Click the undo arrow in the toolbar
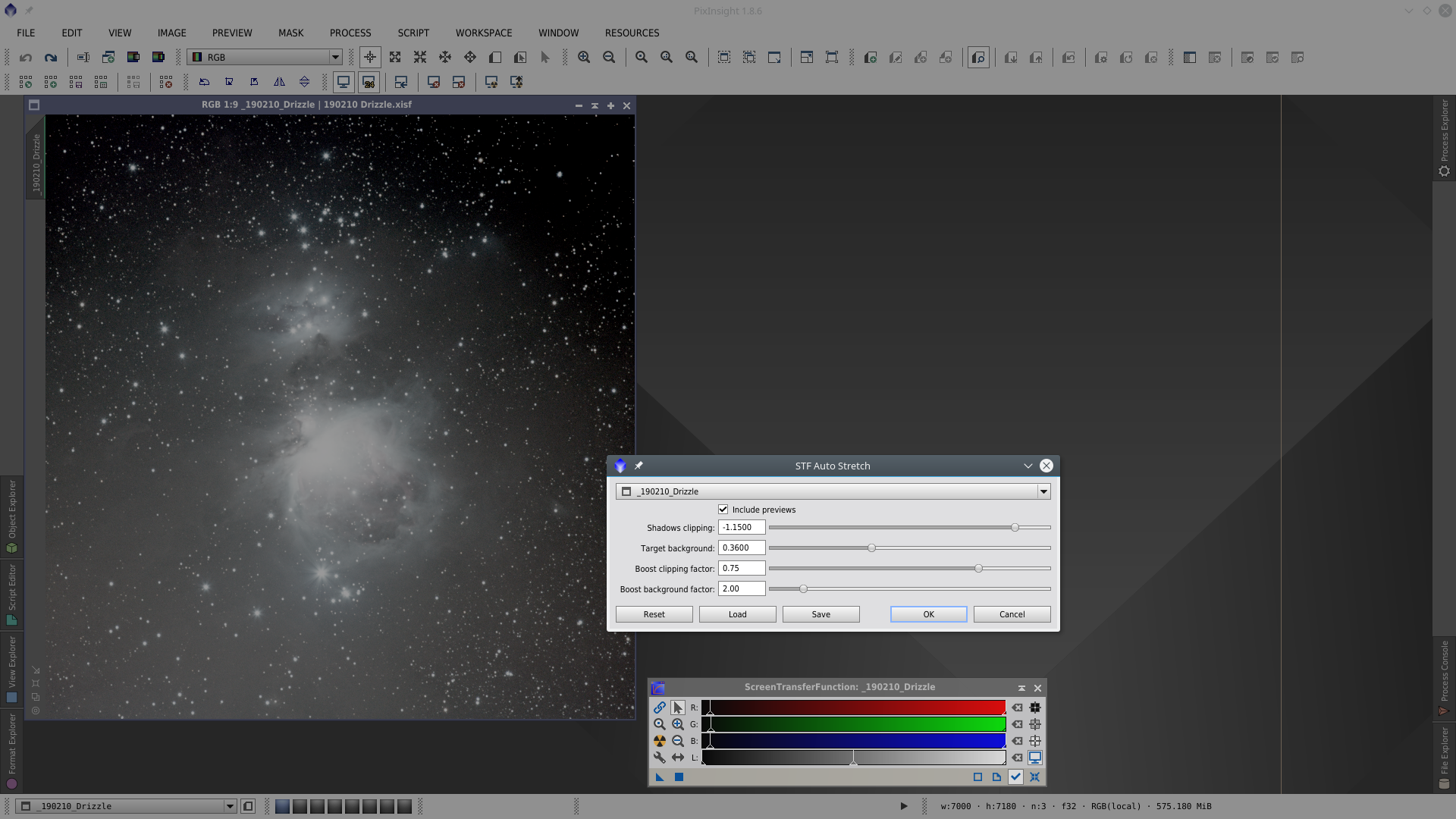 point(26,58)
